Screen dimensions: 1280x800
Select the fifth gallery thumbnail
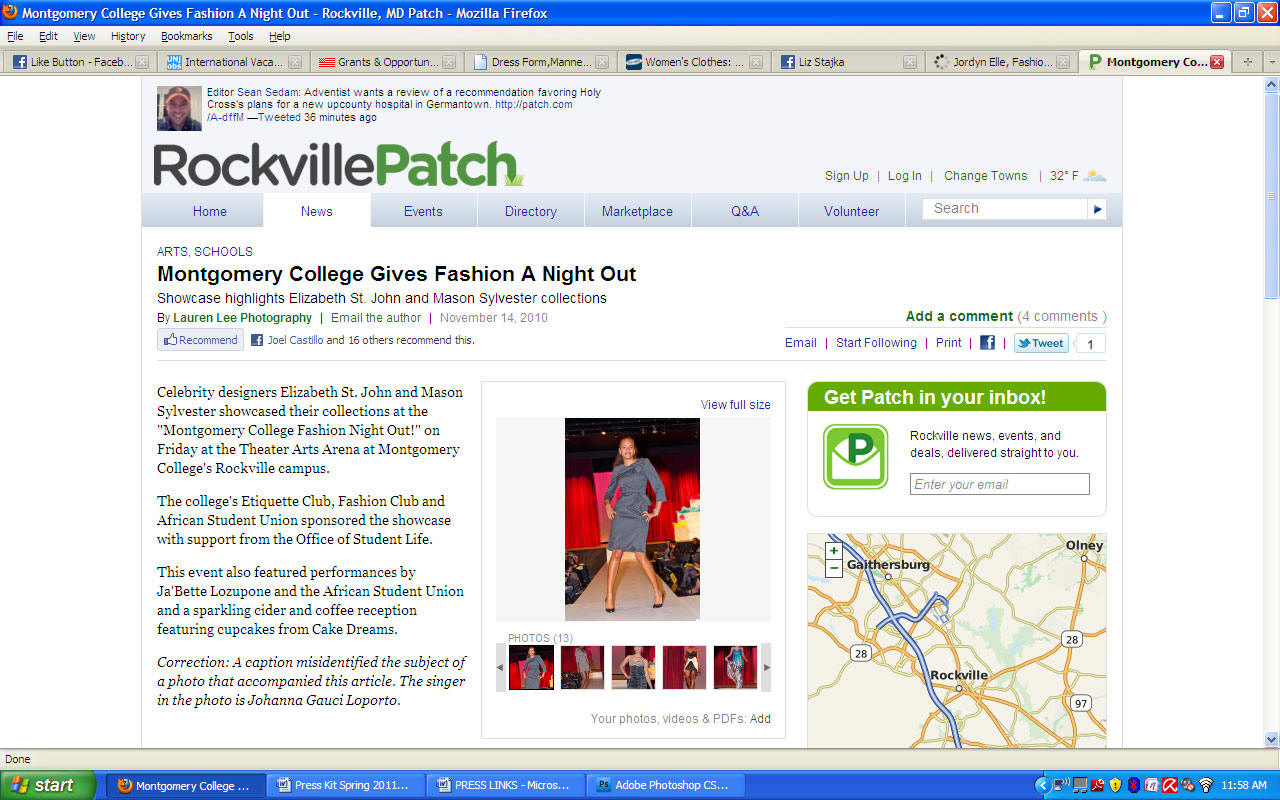[x=735, y=667]
